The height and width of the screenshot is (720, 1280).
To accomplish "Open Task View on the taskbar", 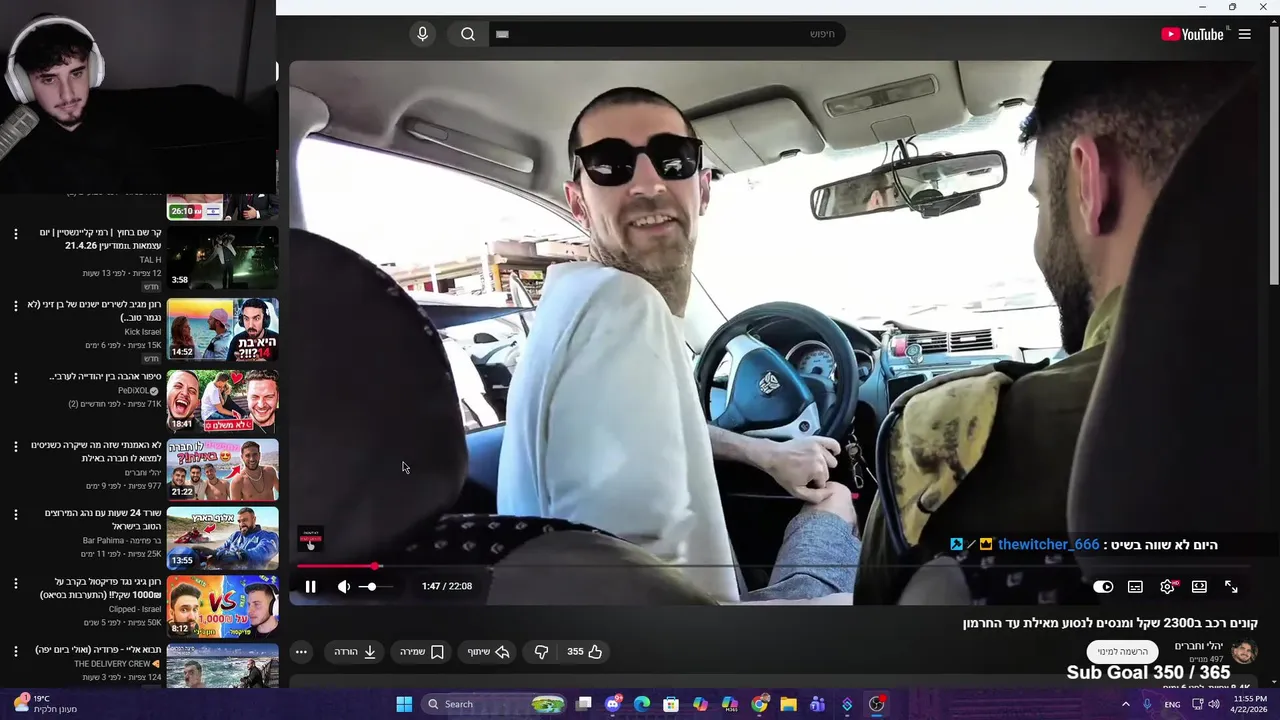I will [584, 704].
